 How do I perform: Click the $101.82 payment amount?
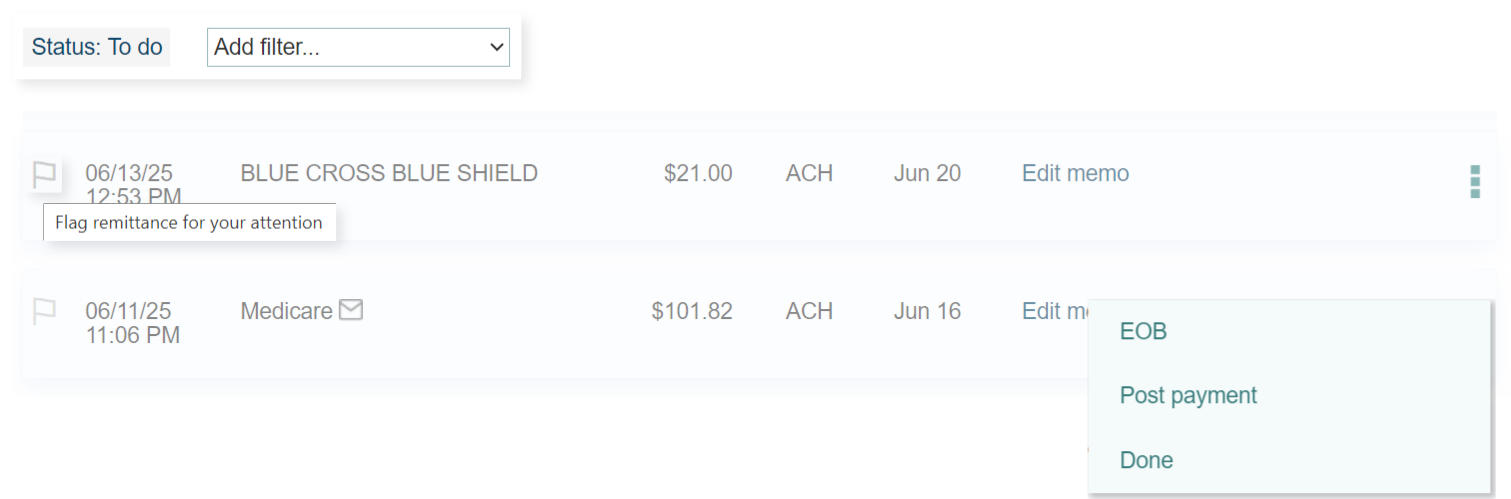tap(692, 311)
